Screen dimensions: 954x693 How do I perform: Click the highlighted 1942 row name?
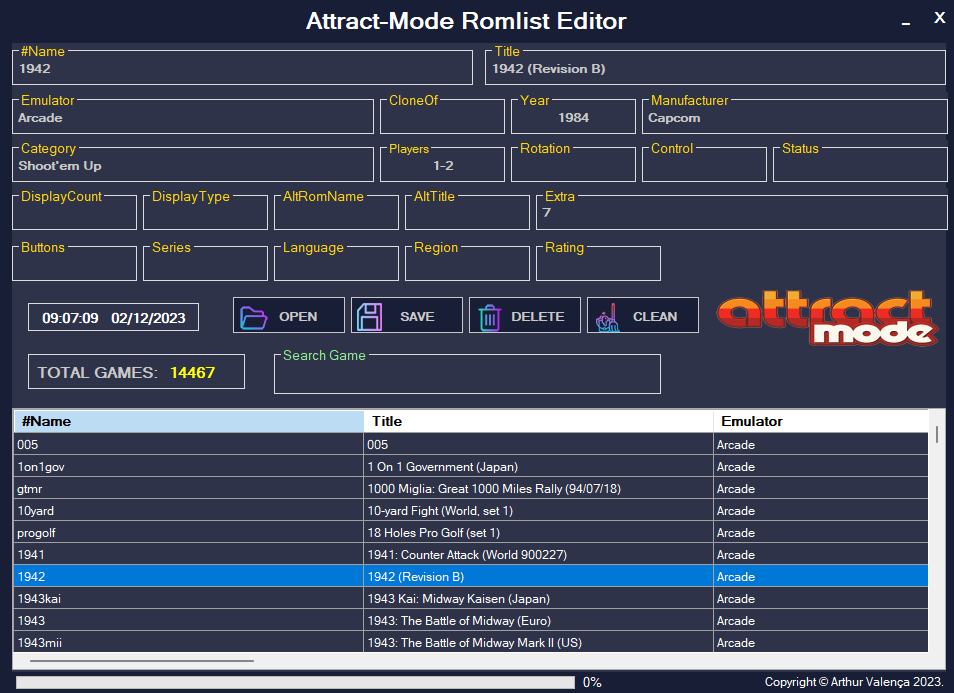189,576
